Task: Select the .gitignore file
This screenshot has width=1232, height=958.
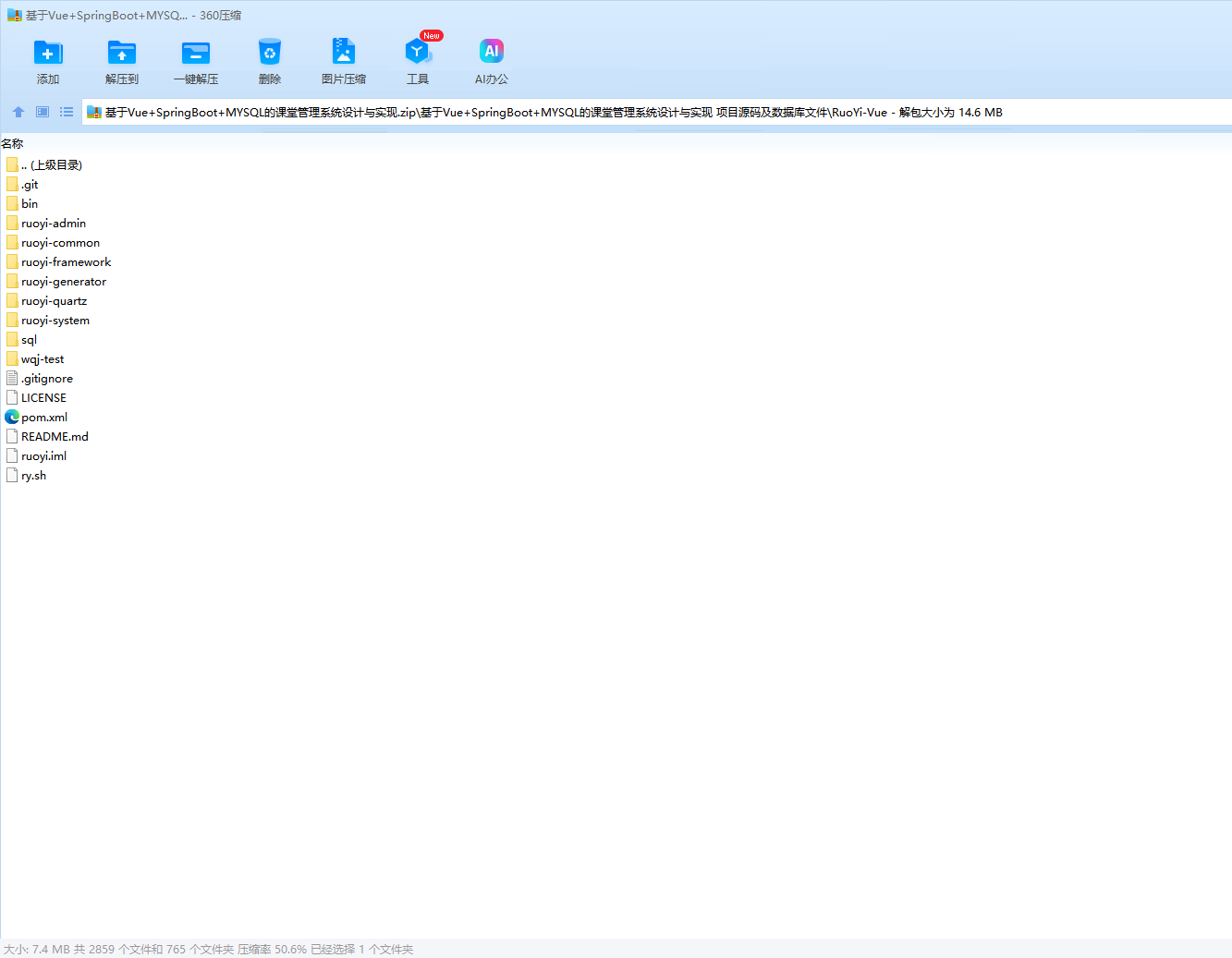Action: point(40,378)
